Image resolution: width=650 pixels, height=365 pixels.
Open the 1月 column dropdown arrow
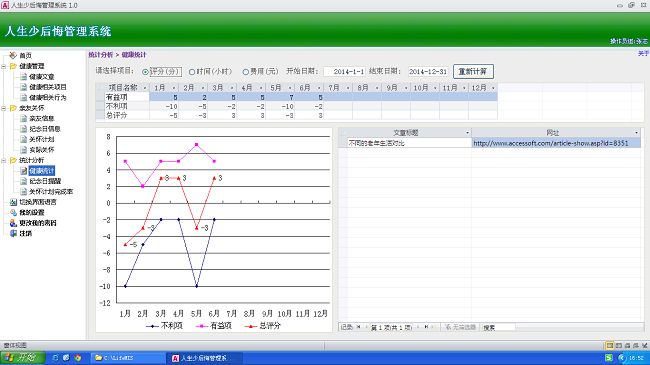[x=174, y=88]
